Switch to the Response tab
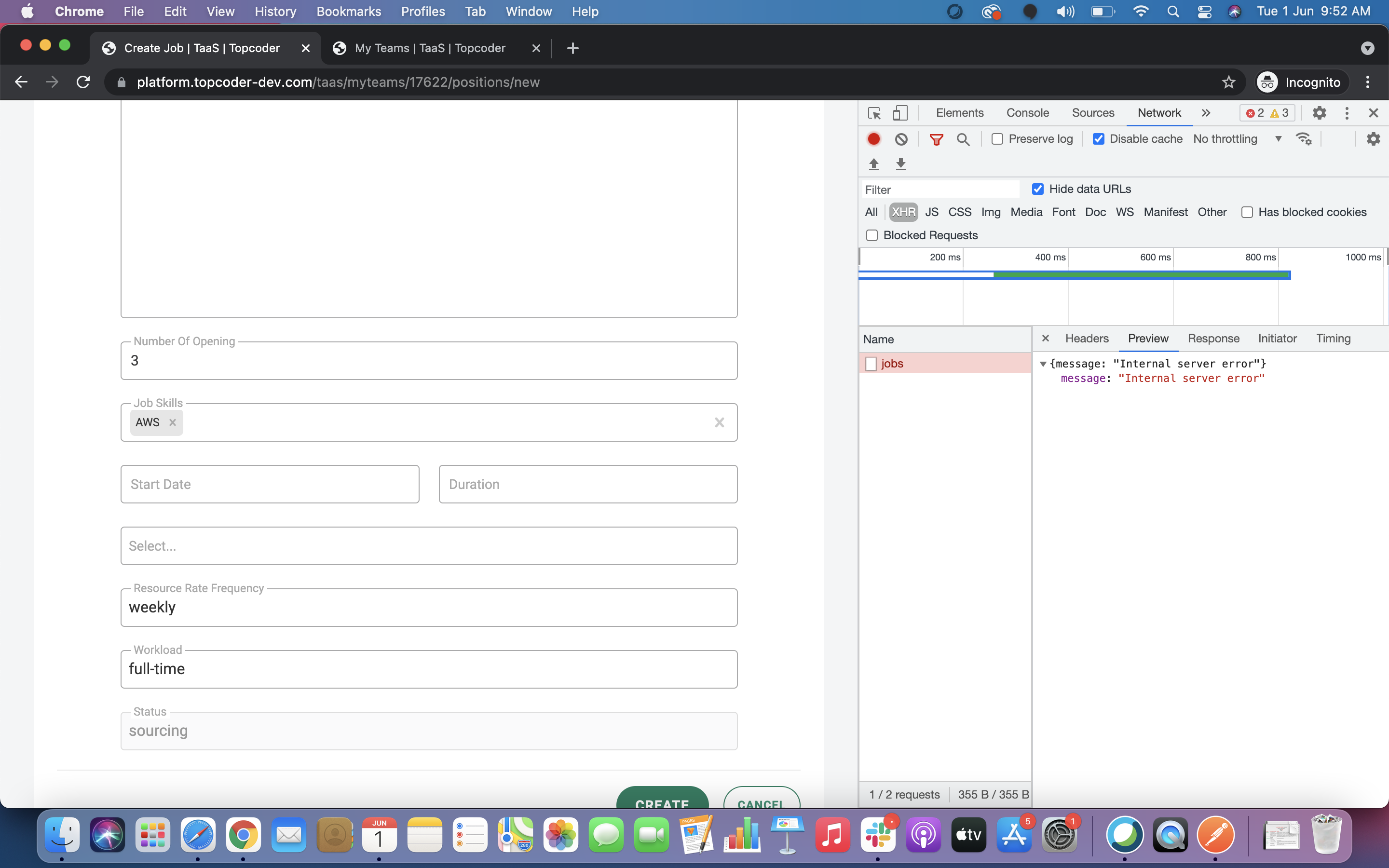The image size is (1389, 868). point(1213,339)
